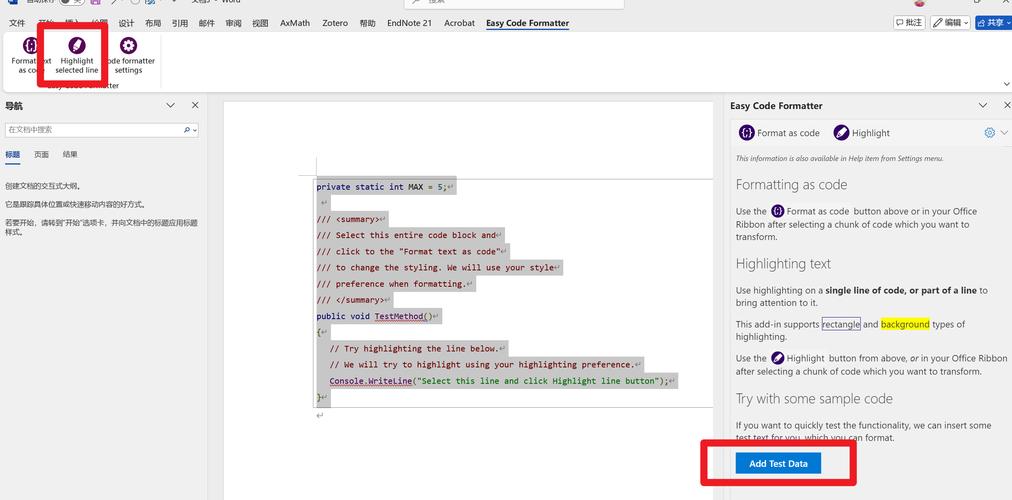Click the Add Test Data button
1012x500 pixels.
778,463
